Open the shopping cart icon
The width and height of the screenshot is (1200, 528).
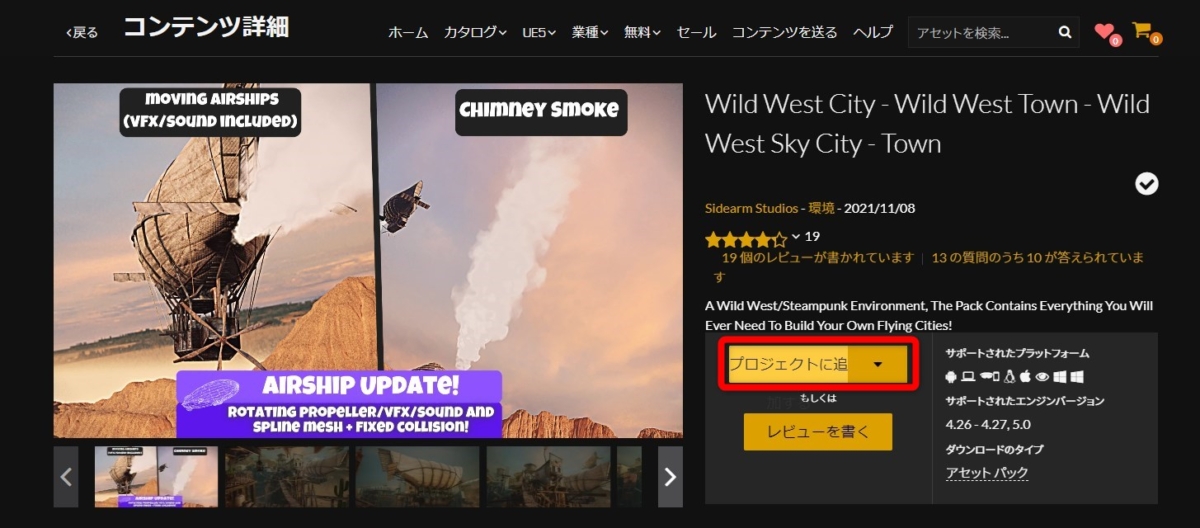click(x=1142, y=30)
